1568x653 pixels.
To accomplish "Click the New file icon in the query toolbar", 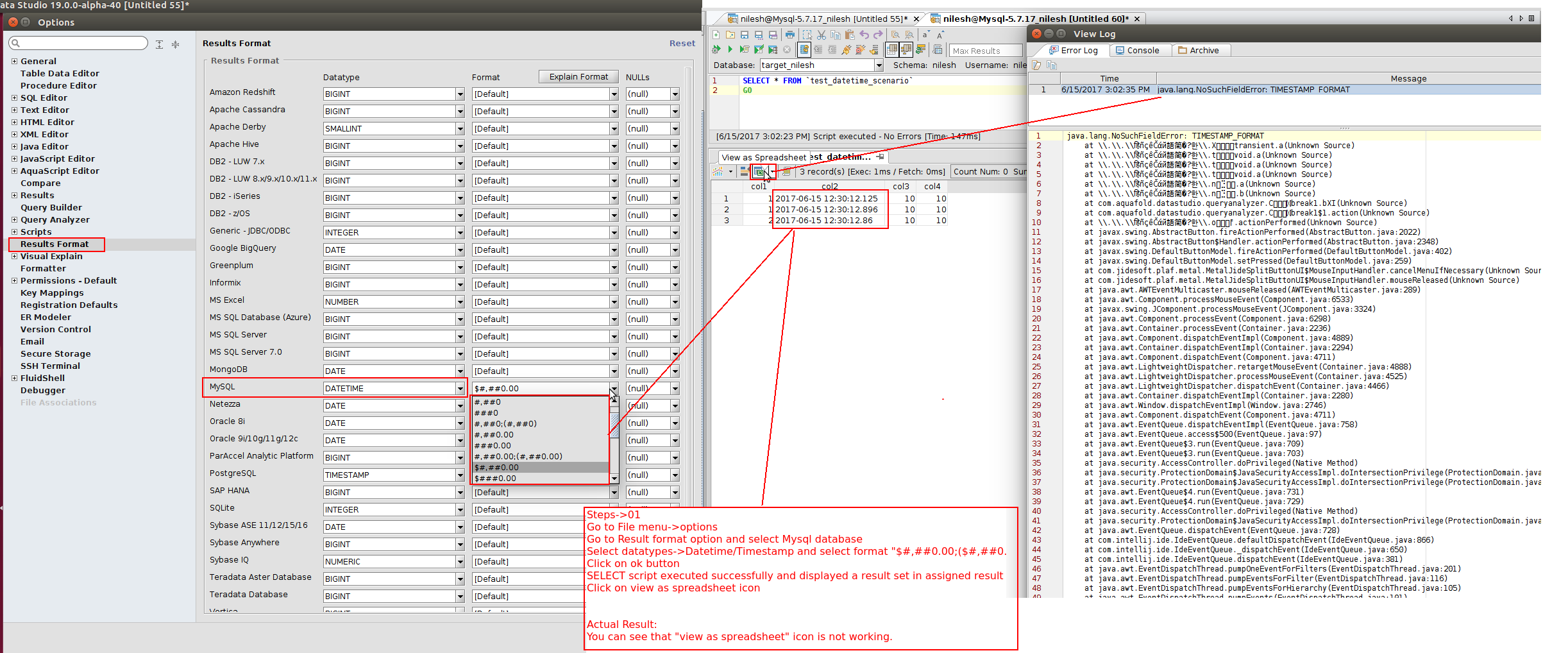I will pos(716,35).
